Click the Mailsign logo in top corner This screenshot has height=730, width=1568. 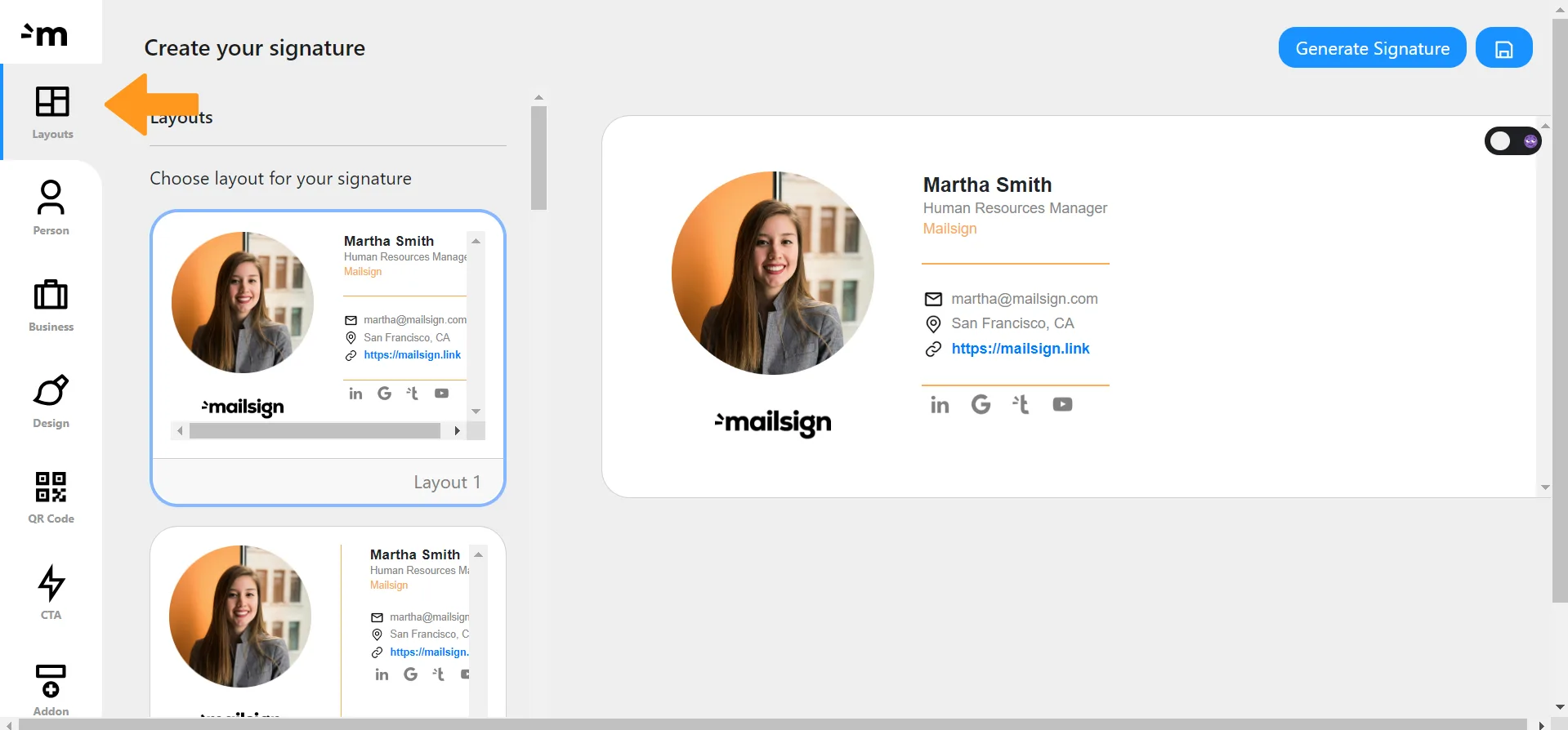click(x=45, y=33)
